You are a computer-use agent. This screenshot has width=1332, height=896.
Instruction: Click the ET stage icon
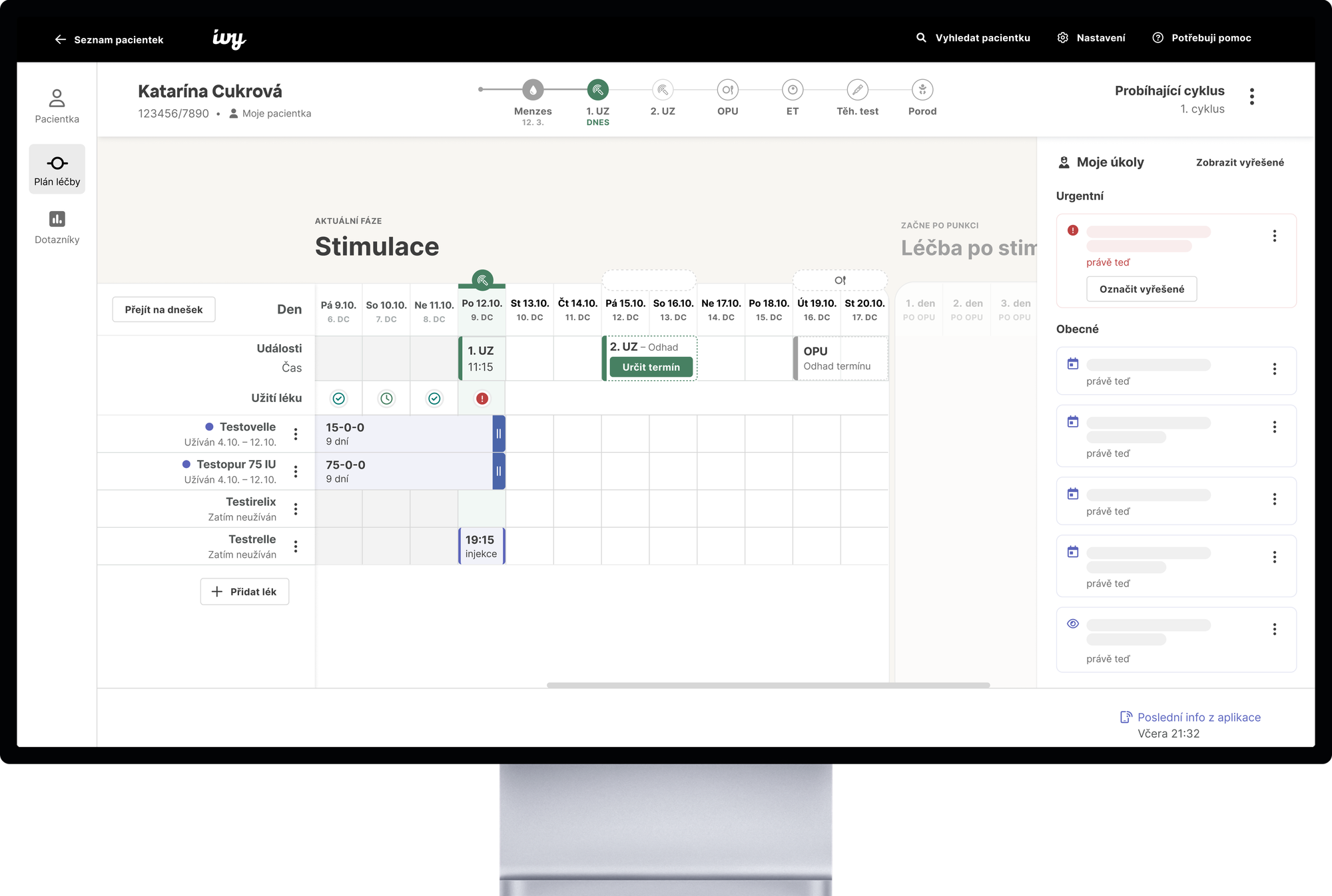(x=793, y=90)
